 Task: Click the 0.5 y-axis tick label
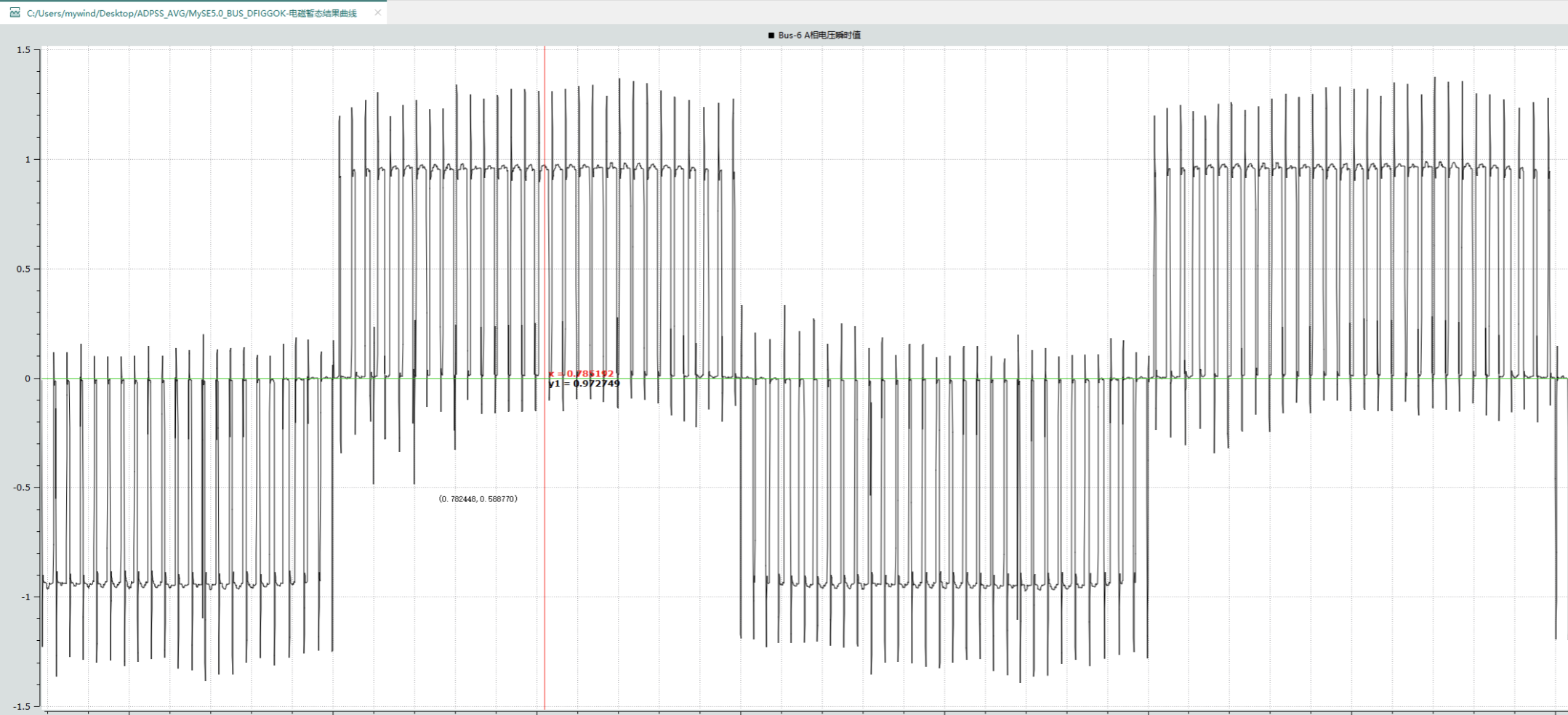(23, 269)
